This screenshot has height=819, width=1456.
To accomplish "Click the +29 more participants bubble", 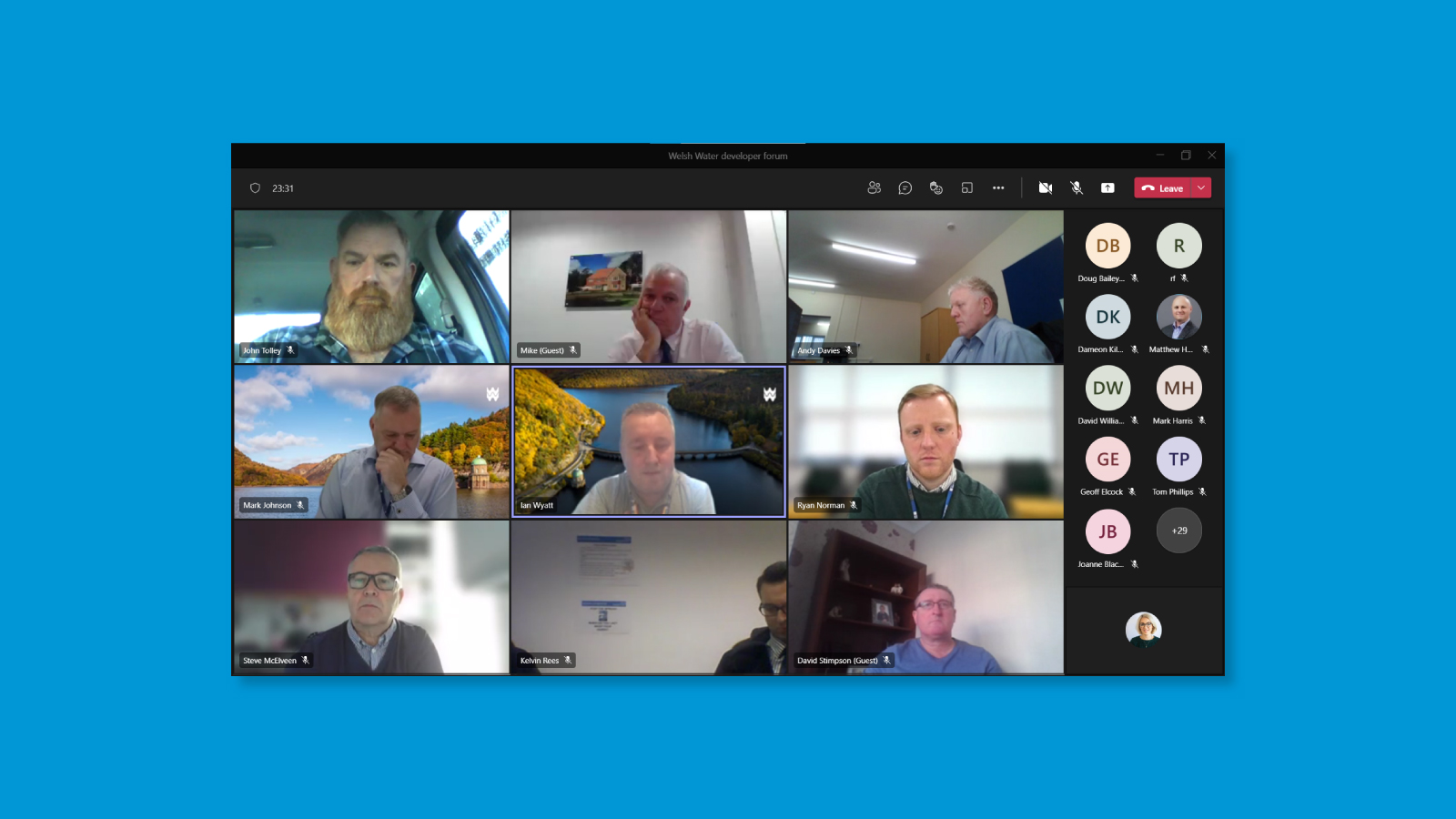I will [x=1178, y=531].
